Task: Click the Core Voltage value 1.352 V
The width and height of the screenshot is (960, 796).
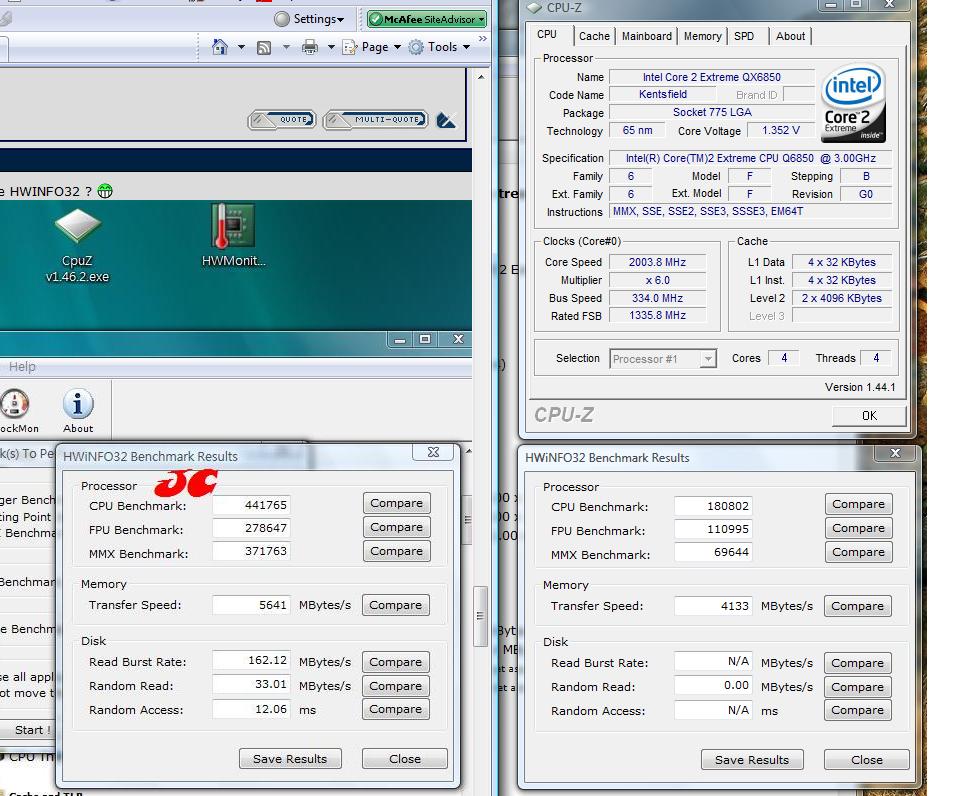Action: pyautogui.click(x=781, y=130)
